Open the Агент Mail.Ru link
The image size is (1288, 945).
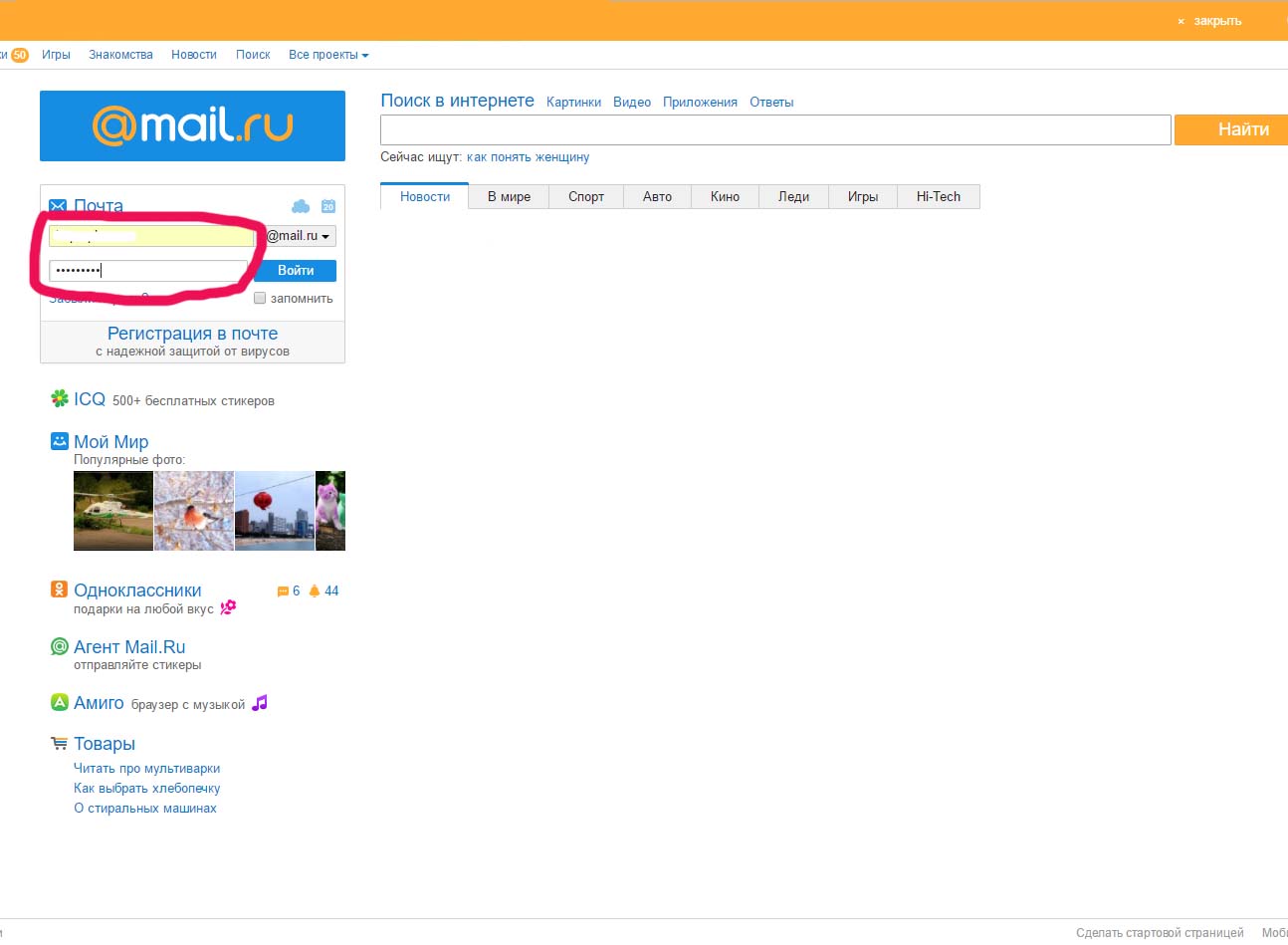pos(129,646)
